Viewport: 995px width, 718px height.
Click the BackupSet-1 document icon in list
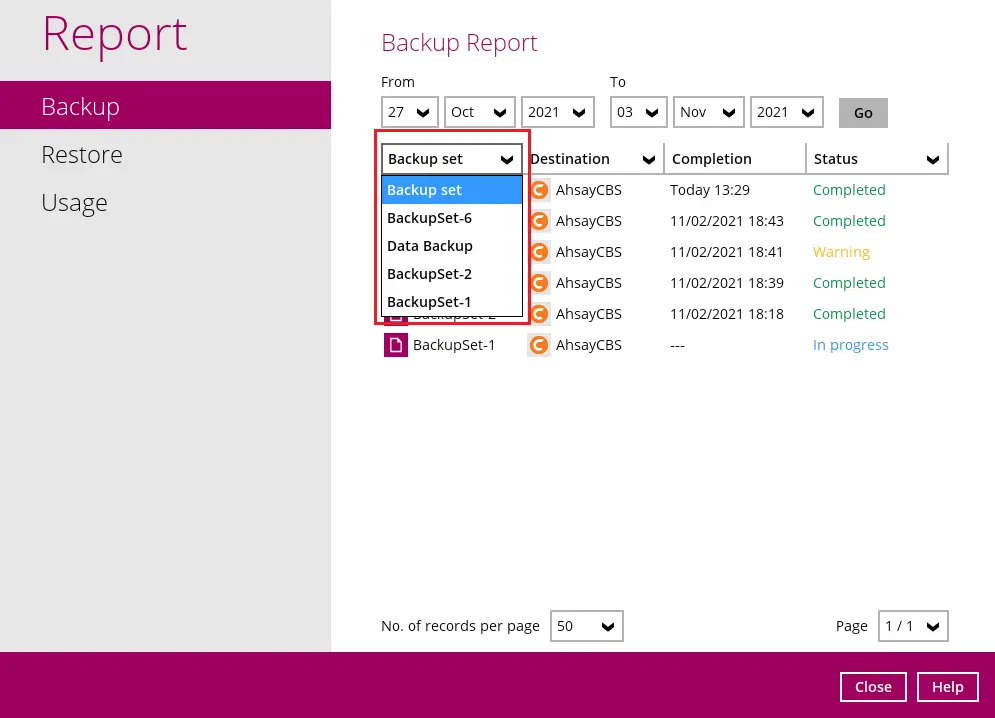click(x=396, y=345)
